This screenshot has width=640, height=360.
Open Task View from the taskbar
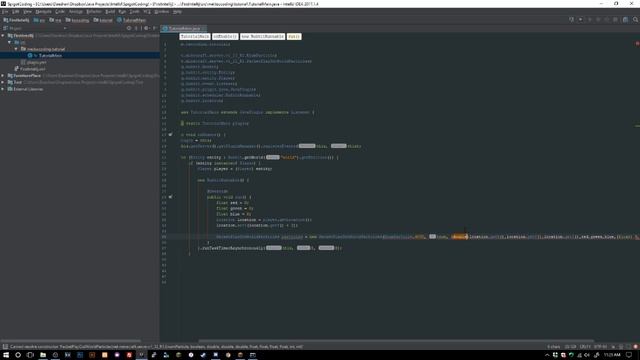(x=30, y=355)
